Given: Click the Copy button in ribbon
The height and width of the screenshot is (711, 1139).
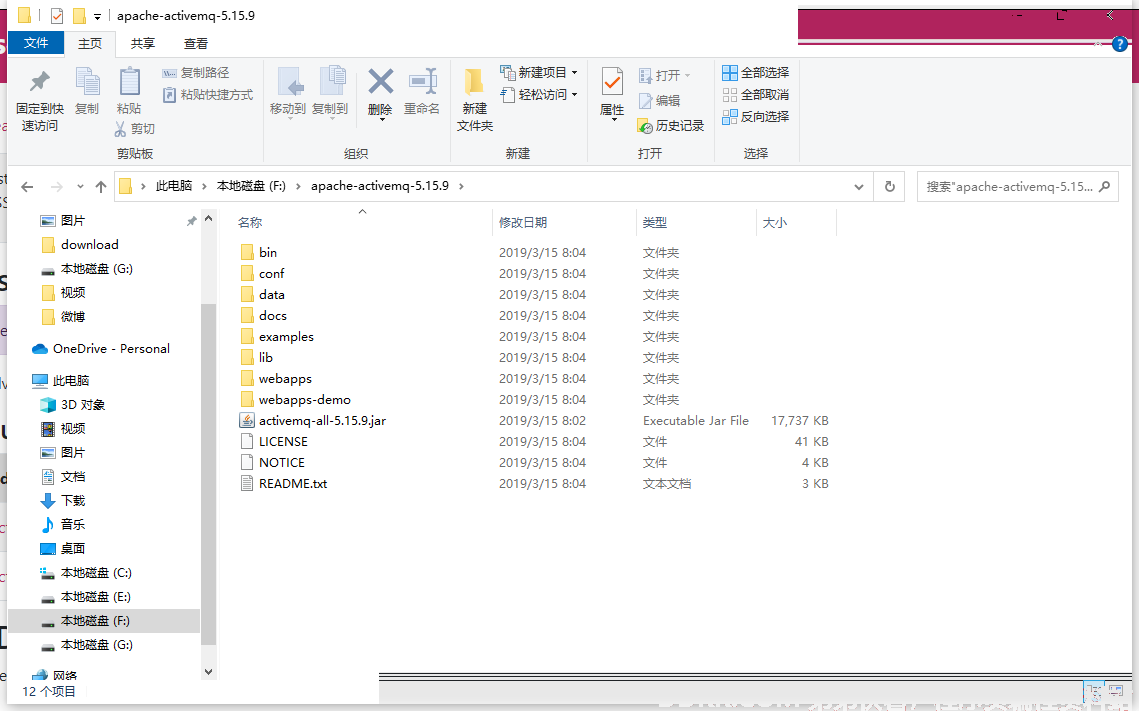Looking at the screenshot, I should 87,92.
